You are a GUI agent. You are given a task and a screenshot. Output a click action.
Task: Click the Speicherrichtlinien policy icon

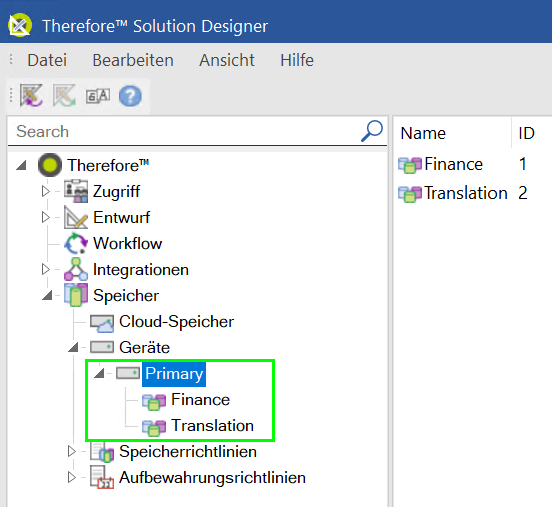(102, 452)
